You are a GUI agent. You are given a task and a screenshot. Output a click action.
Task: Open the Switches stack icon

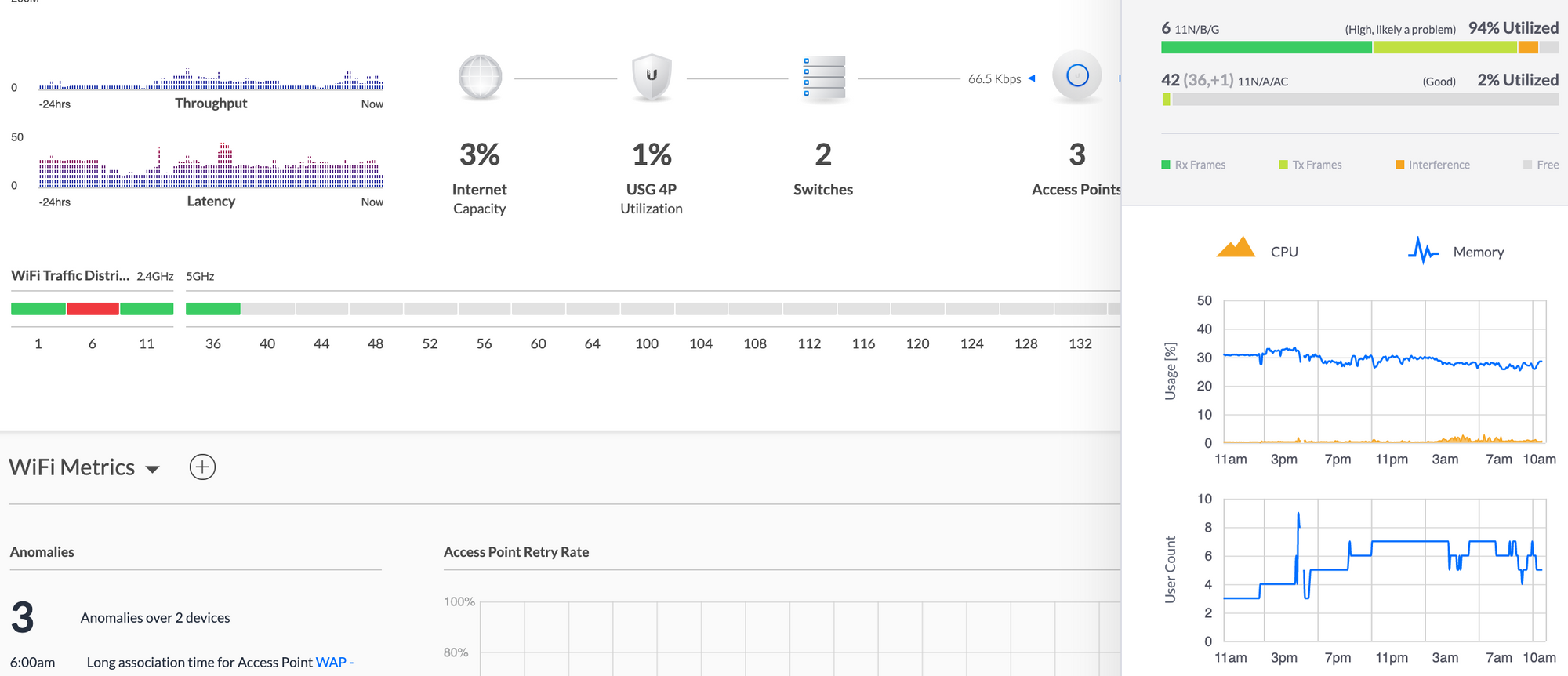[x=823, y=78]
